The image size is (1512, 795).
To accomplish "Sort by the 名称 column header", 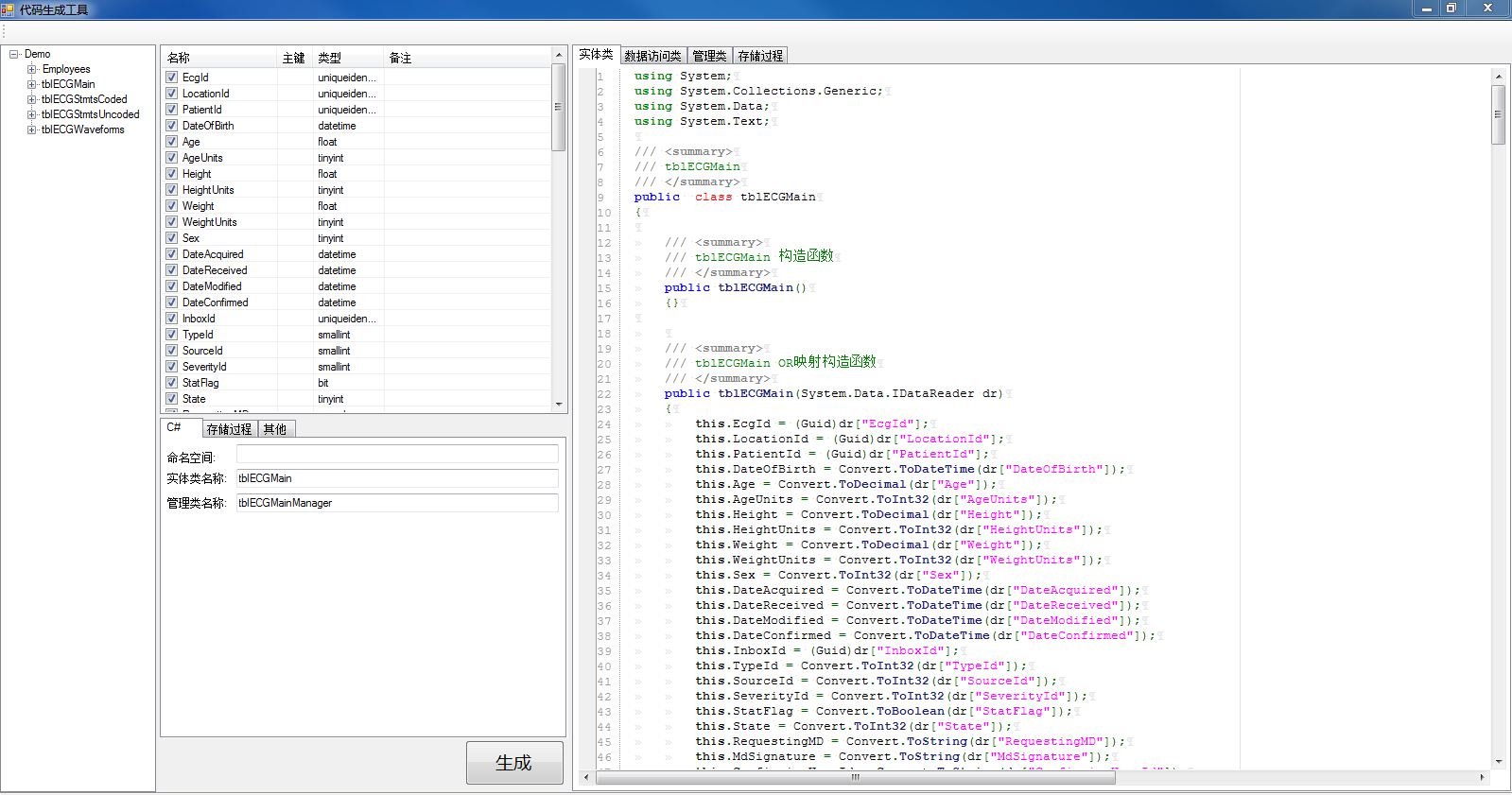I will (x=219, y=58).
